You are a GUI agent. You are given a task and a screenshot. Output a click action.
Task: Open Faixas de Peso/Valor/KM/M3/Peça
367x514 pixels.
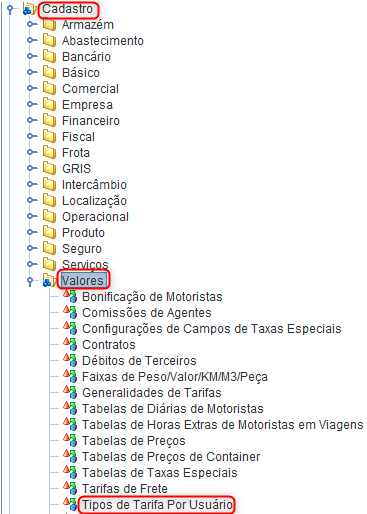coord(175,377)
